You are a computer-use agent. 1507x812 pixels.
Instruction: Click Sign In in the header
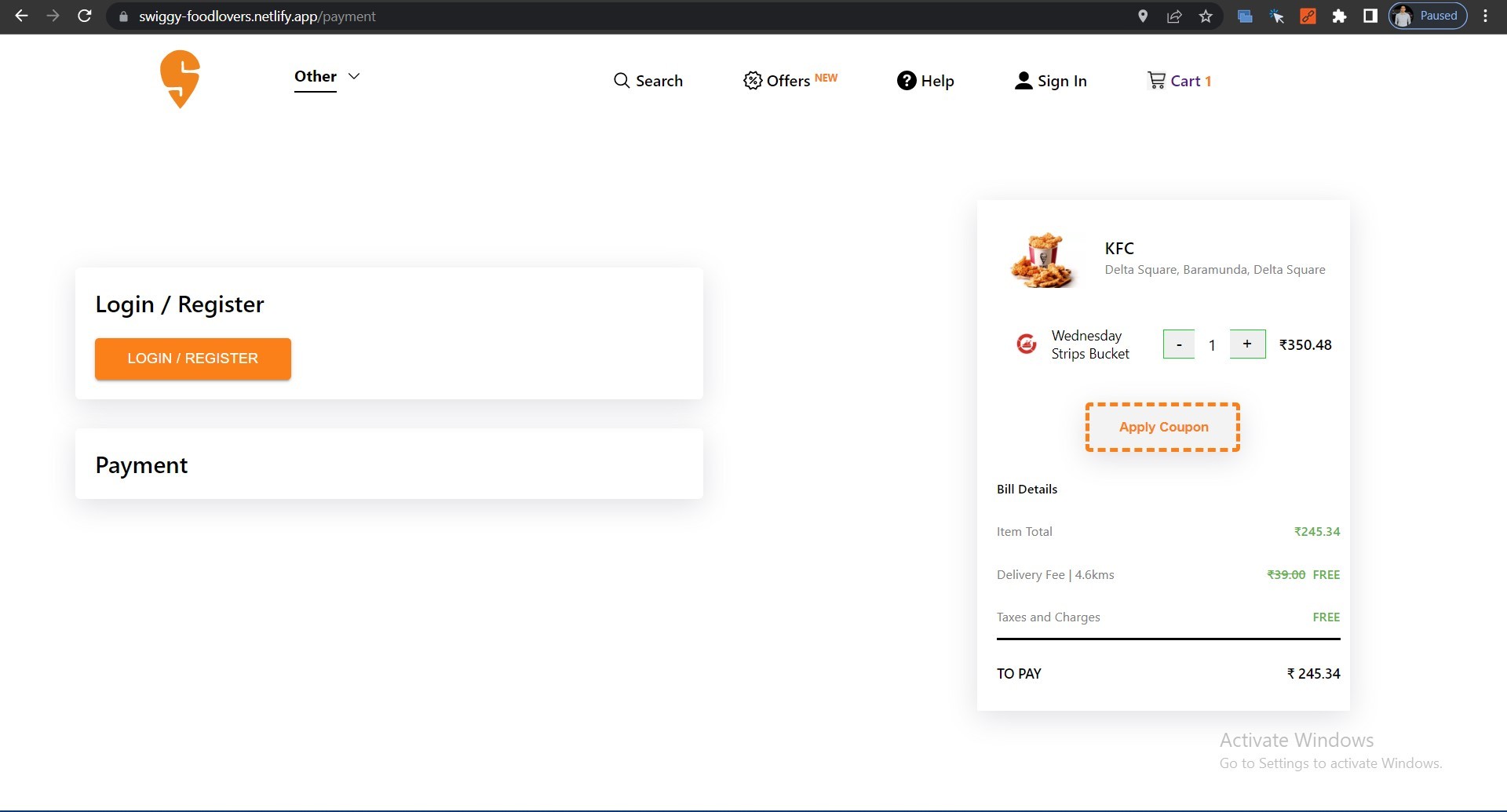point(1050,81)
